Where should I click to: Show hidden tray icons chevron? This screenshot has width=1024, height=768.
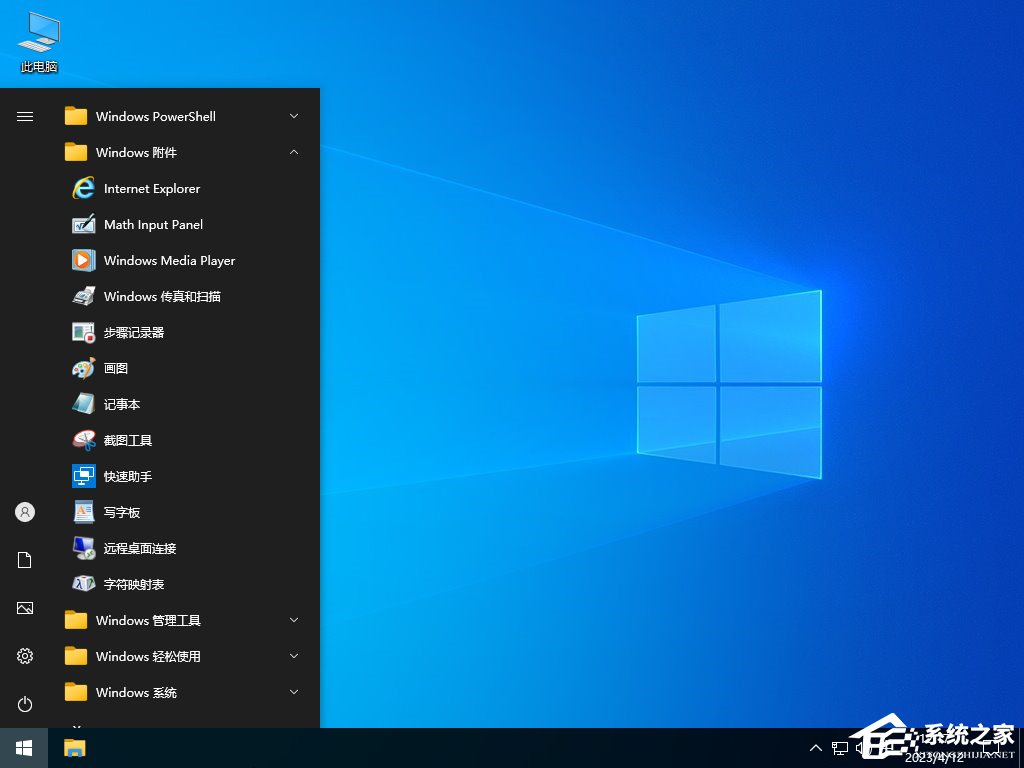pyautogui.click(x=816, y=748)
